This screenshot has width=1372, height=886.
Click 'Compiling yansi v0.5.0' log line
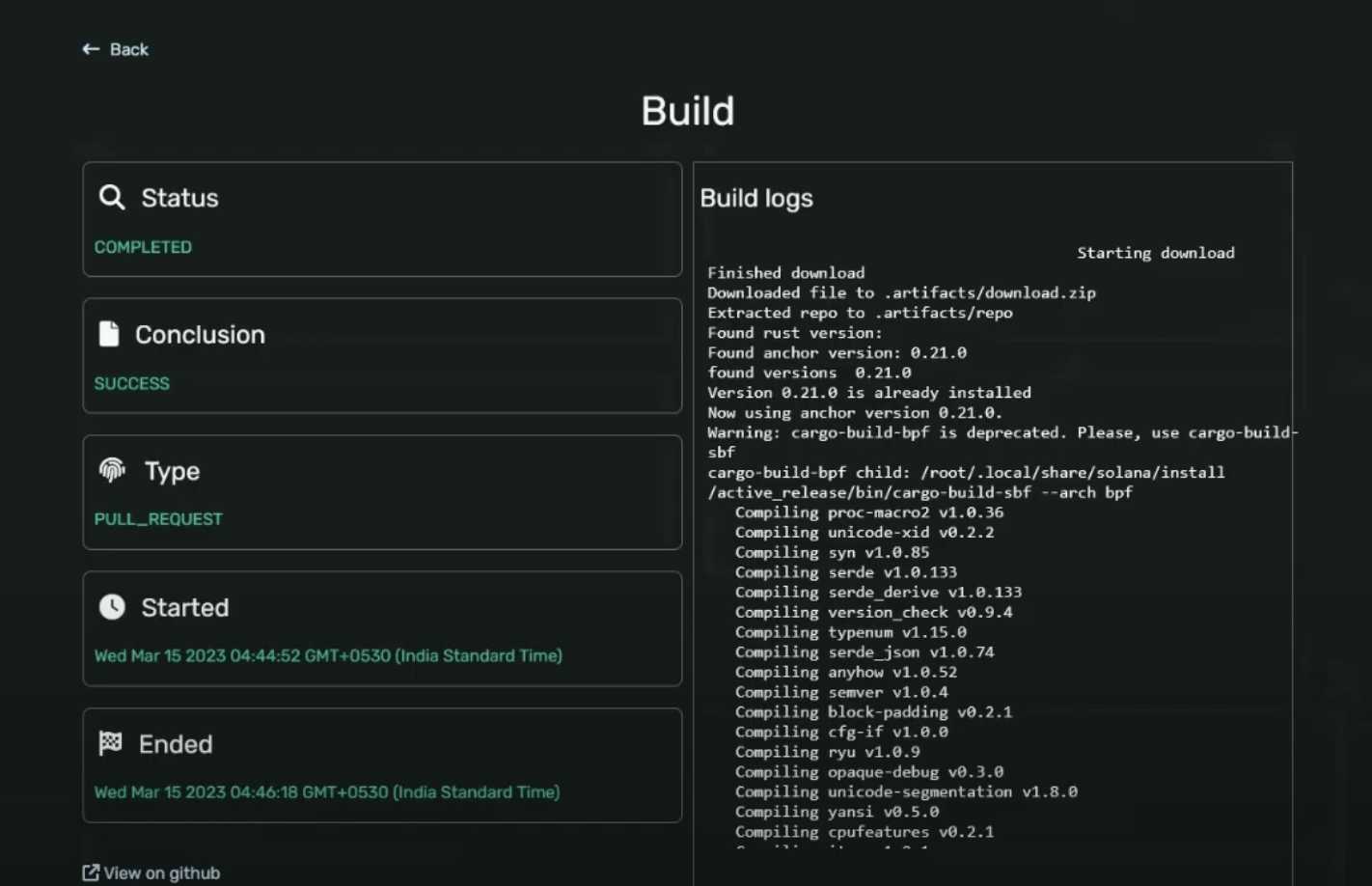(837, 812)
